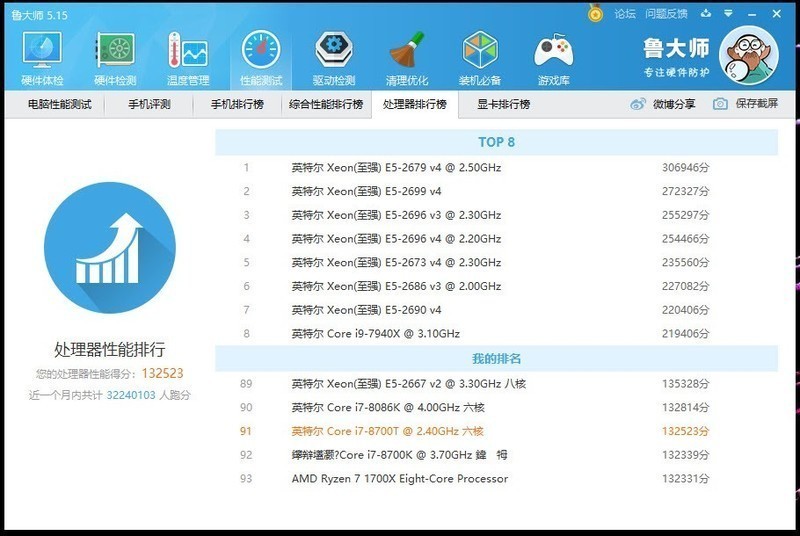This screenshot has height=536, width=800.
Task: Click the 135328分 score
Action: tap(685, 384)
